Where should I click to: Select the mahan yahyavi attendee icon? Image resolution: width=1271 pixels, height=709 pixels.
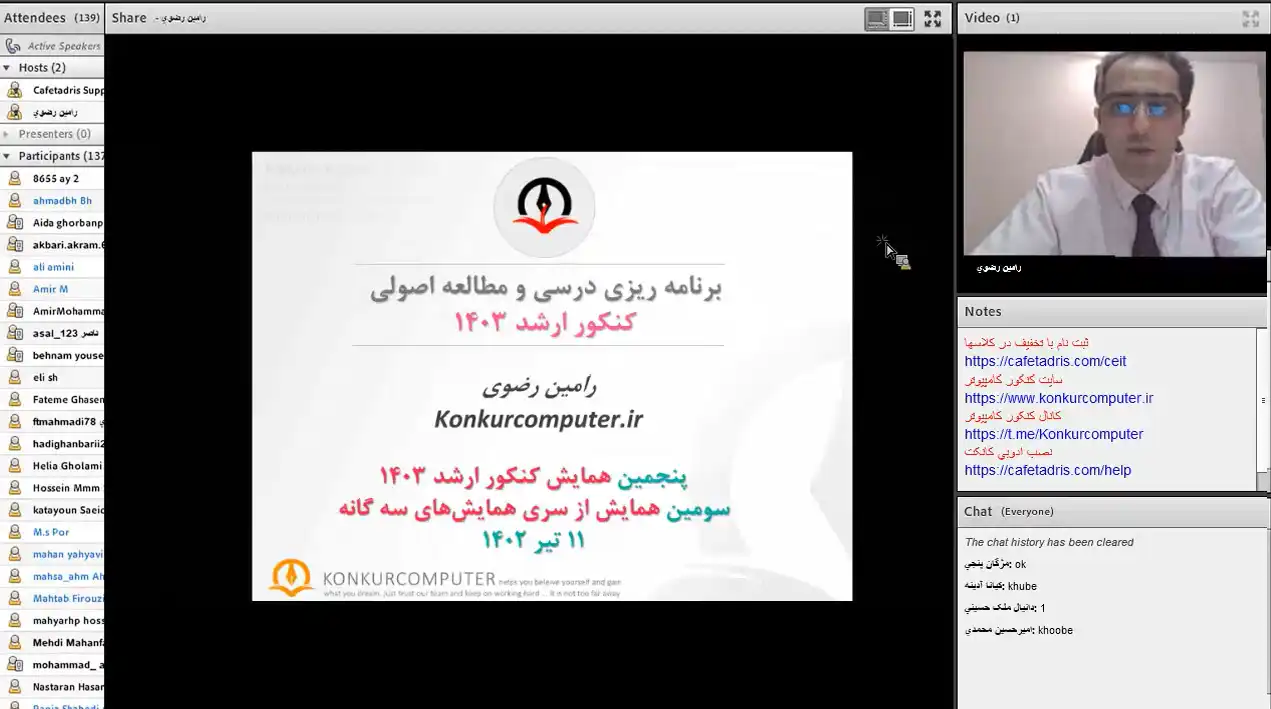tap(14, 554)
